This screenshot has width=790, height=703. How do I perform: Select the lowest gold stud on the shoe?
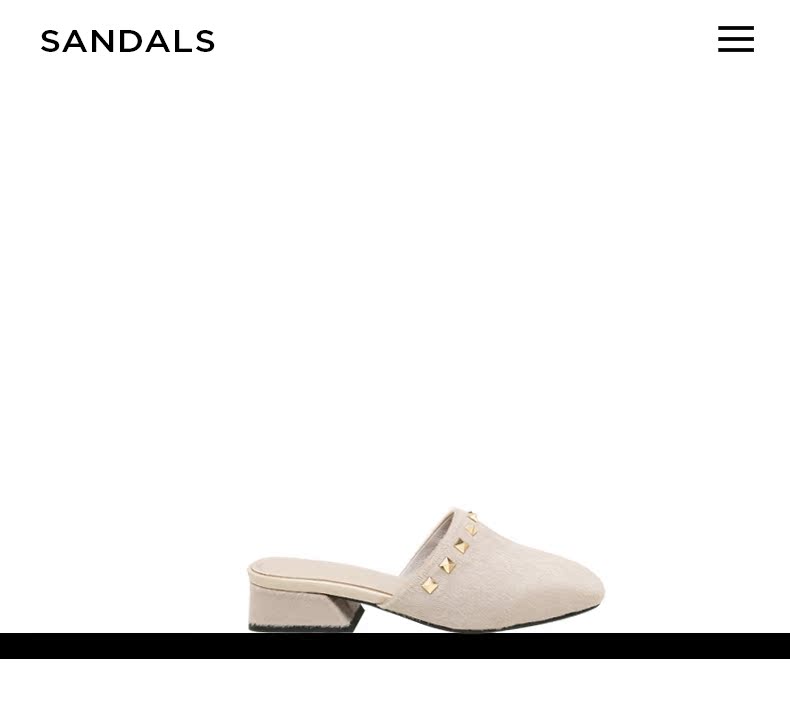429,585
